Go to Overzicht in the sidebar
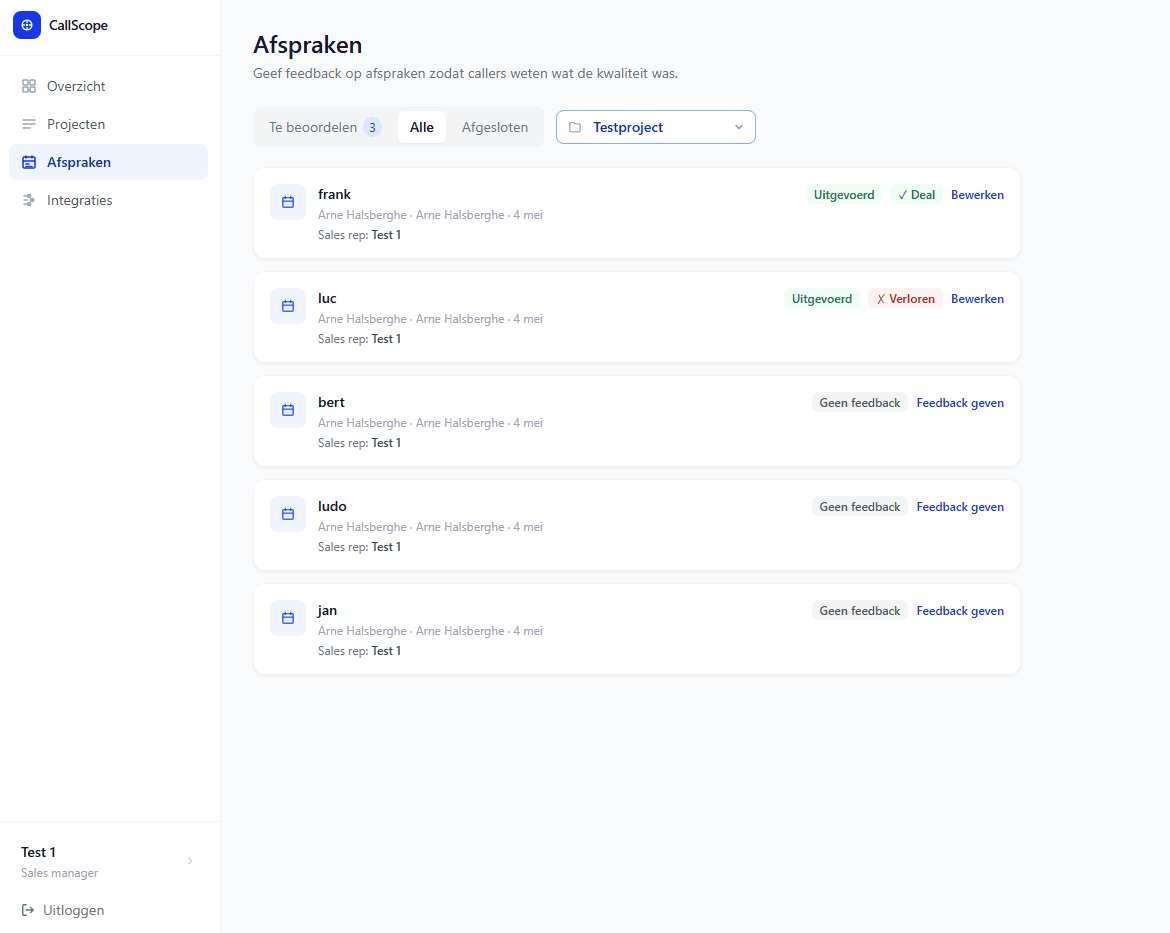Screen dimensions: 1170x933 (x=108, y=86)
